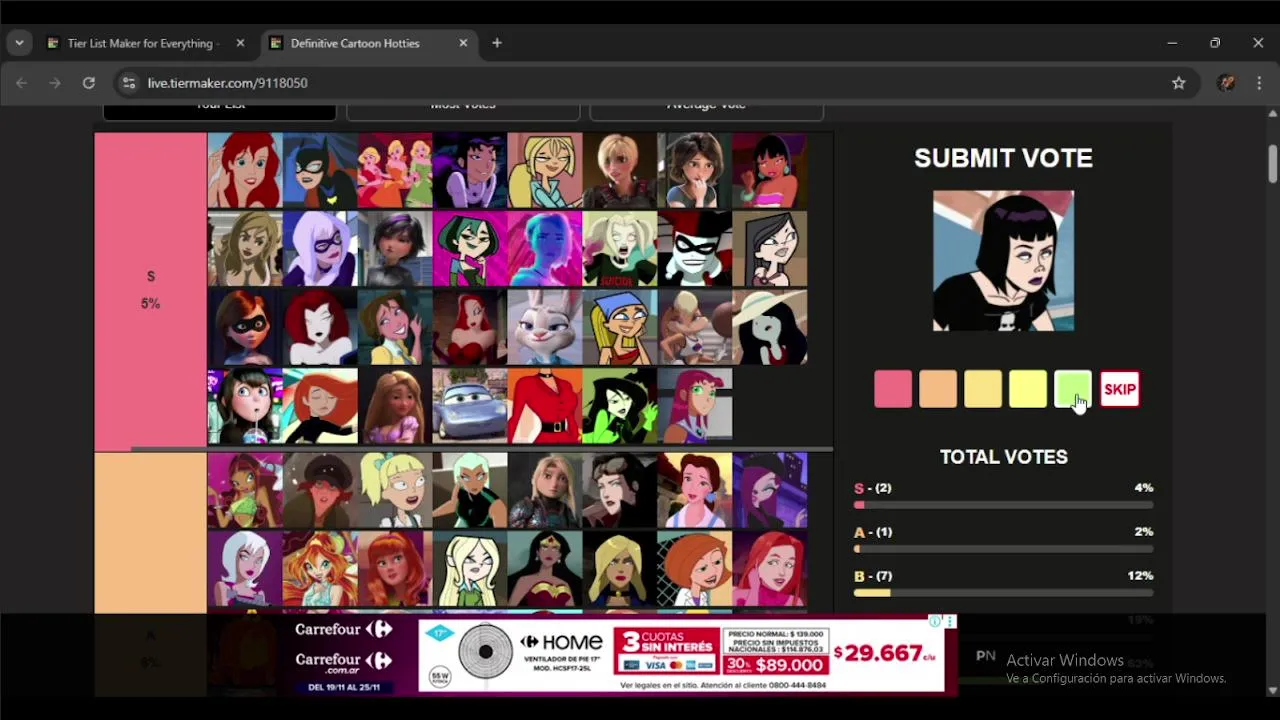Select the Harley Quinn thumbnail in S tier
1280x720 pixels.
click(x=695, y=248)
